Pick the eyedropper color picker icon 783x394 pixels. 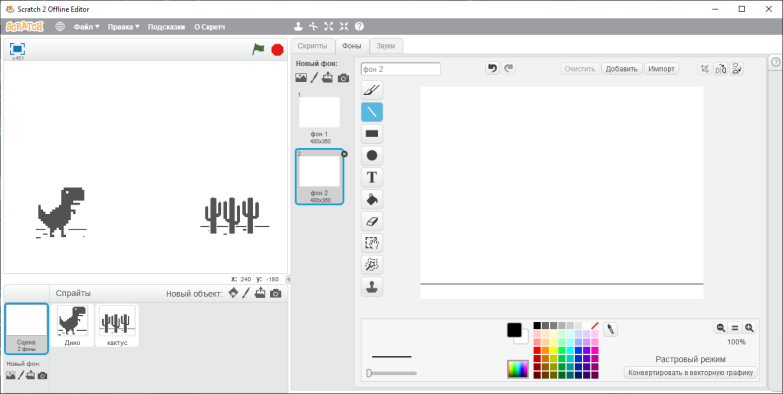click(610, 329)
